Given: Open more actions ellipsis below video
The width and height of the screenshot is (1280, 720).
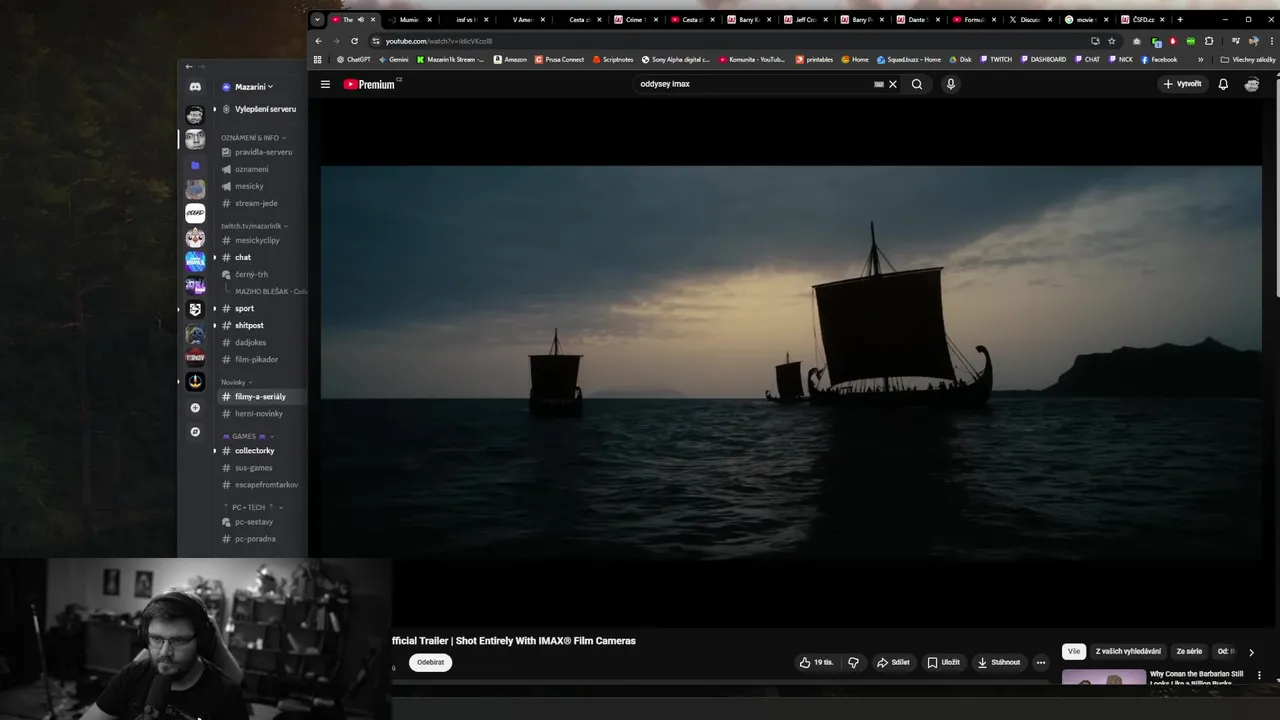Looking at the screenshot, I should pos(1041,662).
